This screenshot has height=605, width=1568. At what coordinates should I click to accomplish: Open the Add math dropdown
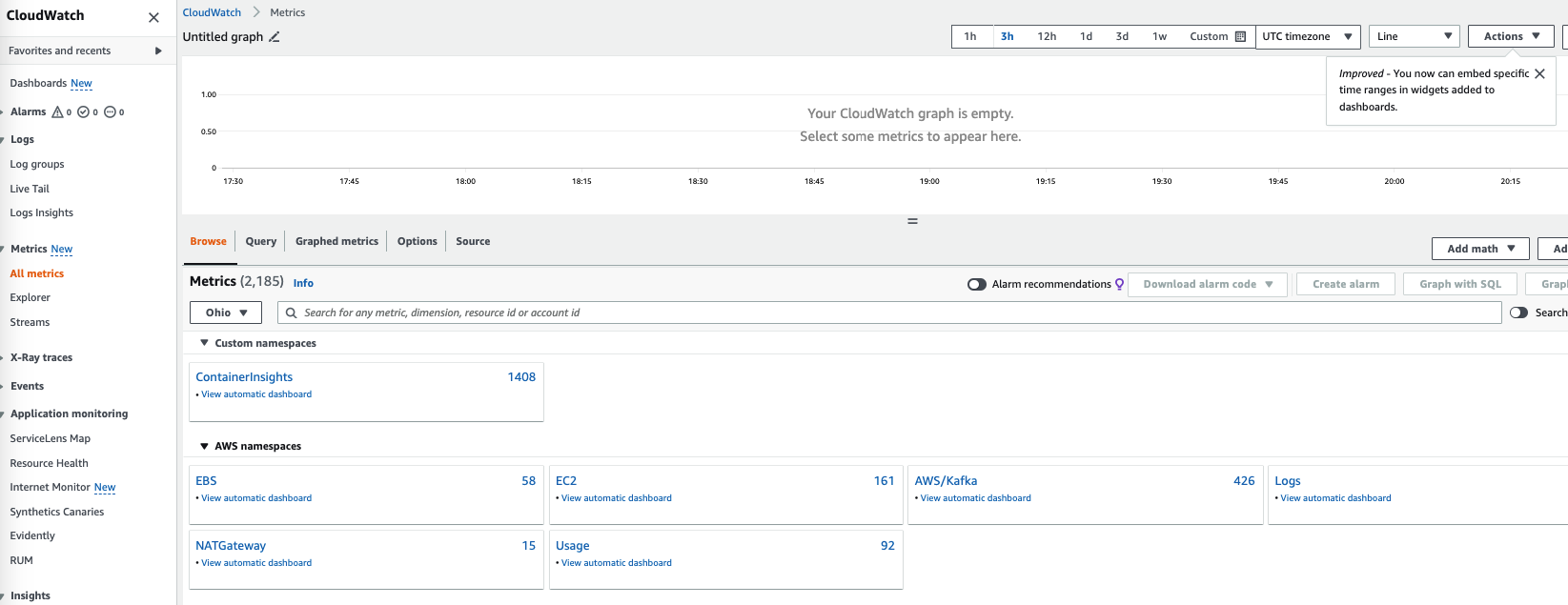[x=1480, y=249]
